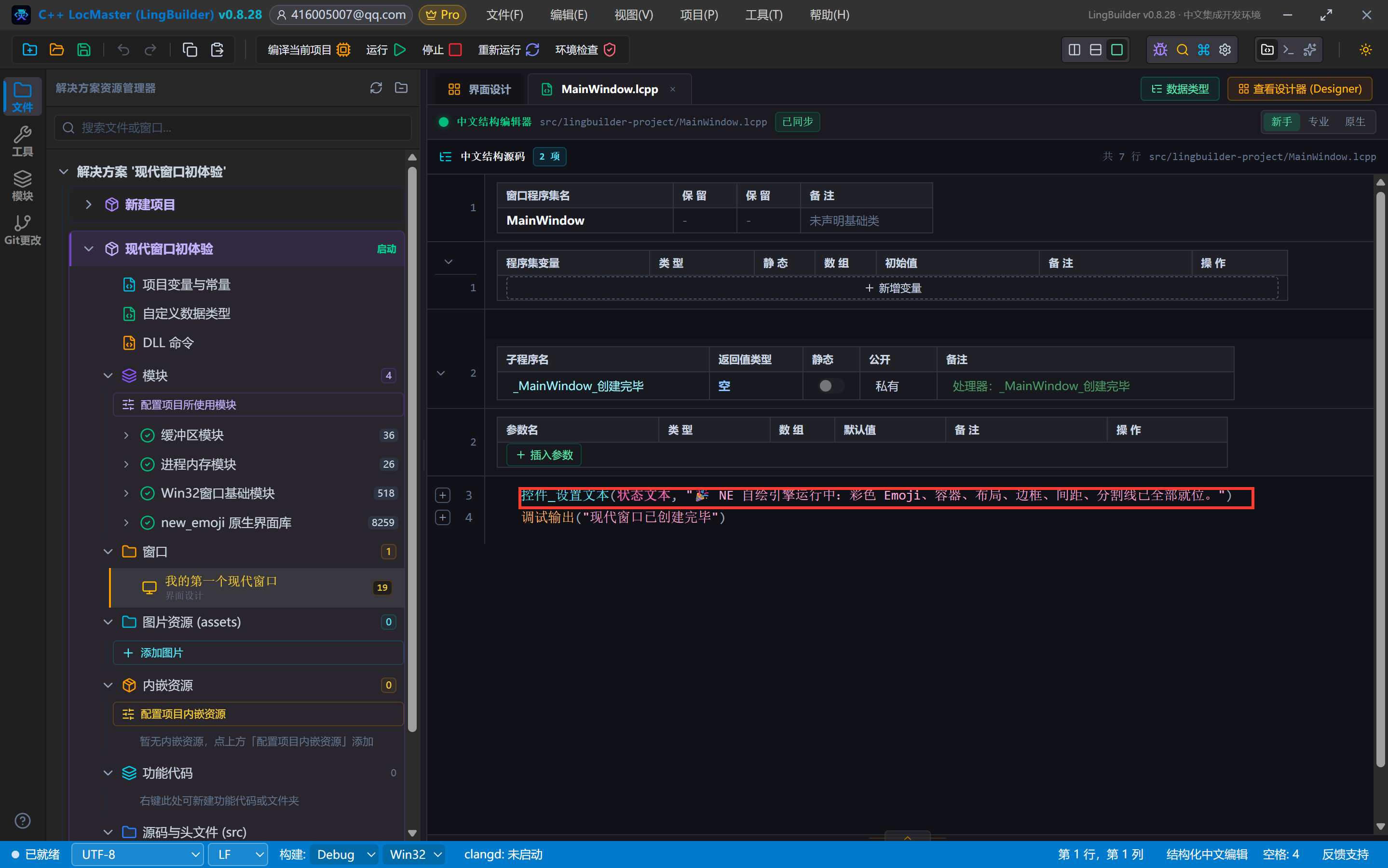Switch to the 界面设计 tab
Image resolution: width=1388 pixels, height=868 pixels.
tap(479, 89)
